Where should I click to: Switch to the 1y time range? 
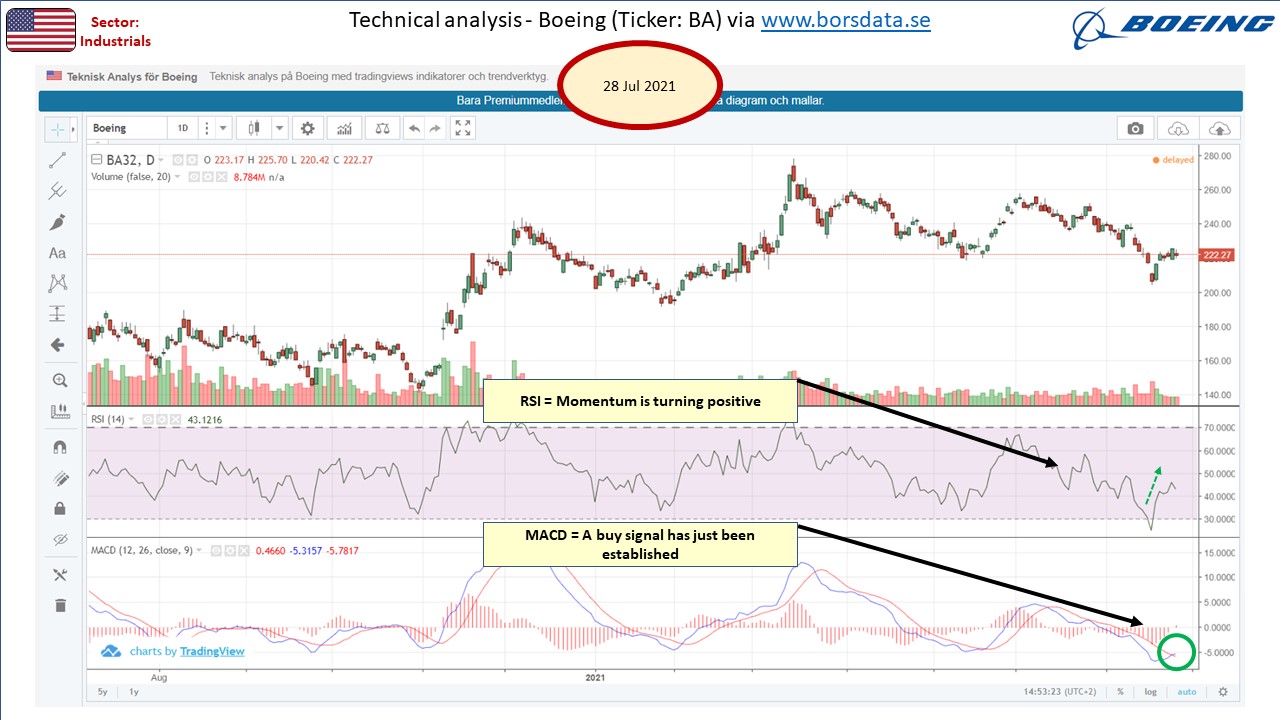point(134,691)
